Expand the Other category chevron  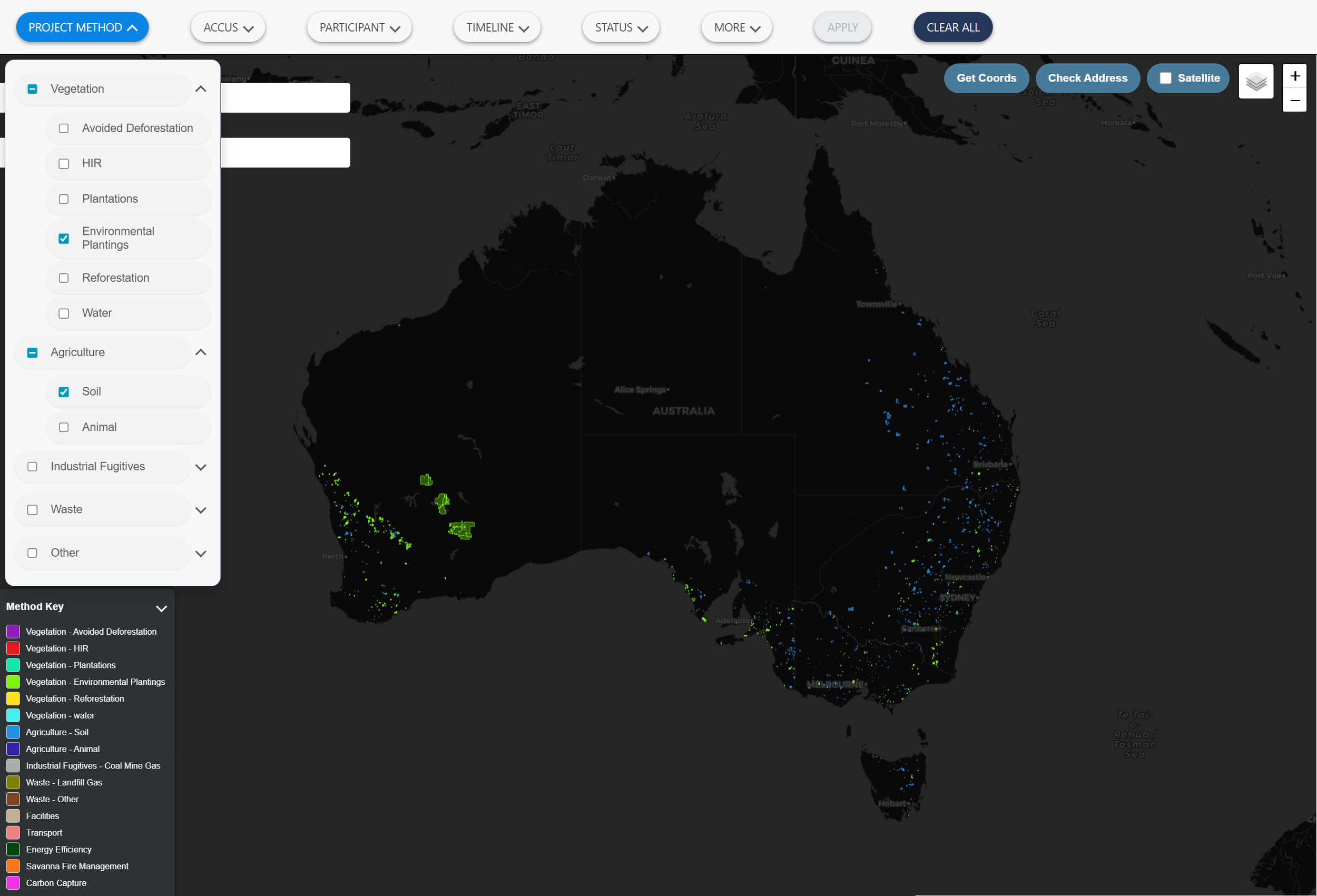201,554
